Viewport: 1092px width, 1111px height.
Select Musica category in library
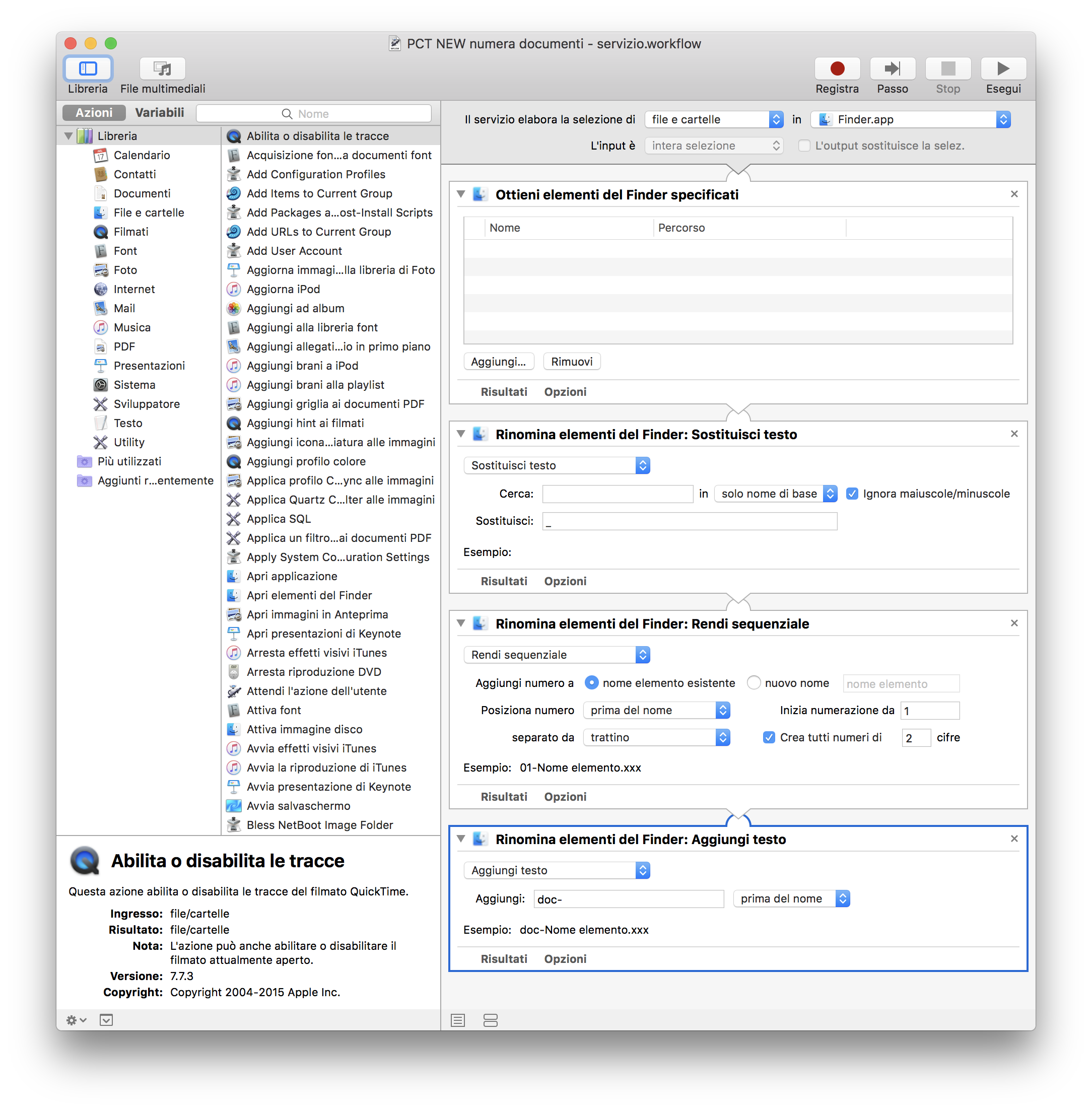132,327
